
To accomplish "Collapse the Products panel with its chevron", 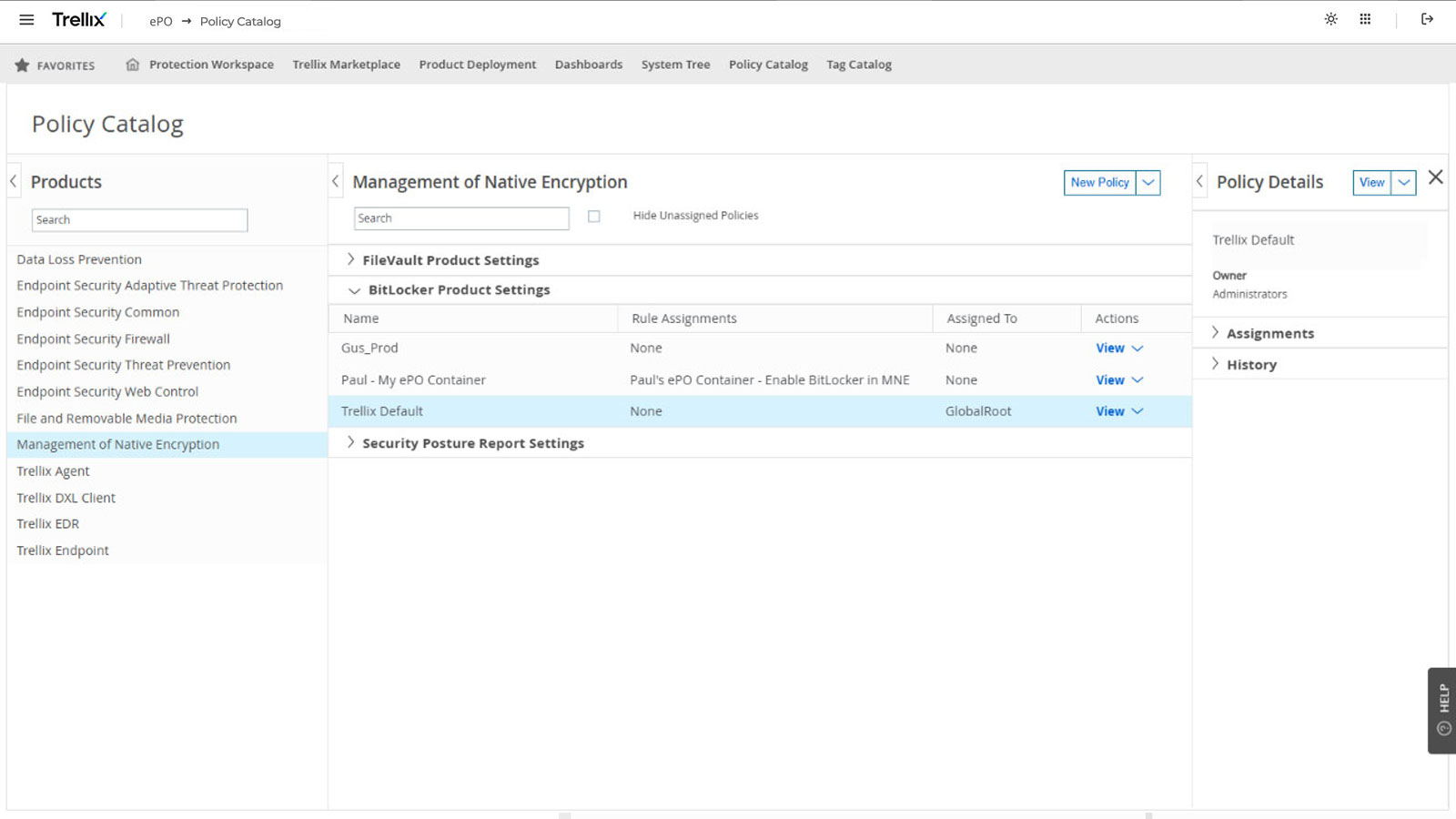I will tap(14, 181).
